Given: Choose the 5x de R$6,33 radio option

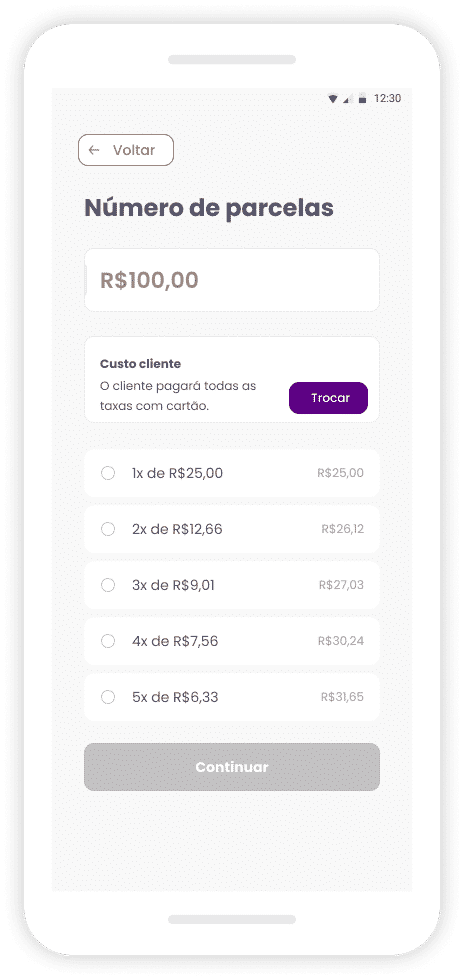Looking at the screenshot, I should [108, 697].
